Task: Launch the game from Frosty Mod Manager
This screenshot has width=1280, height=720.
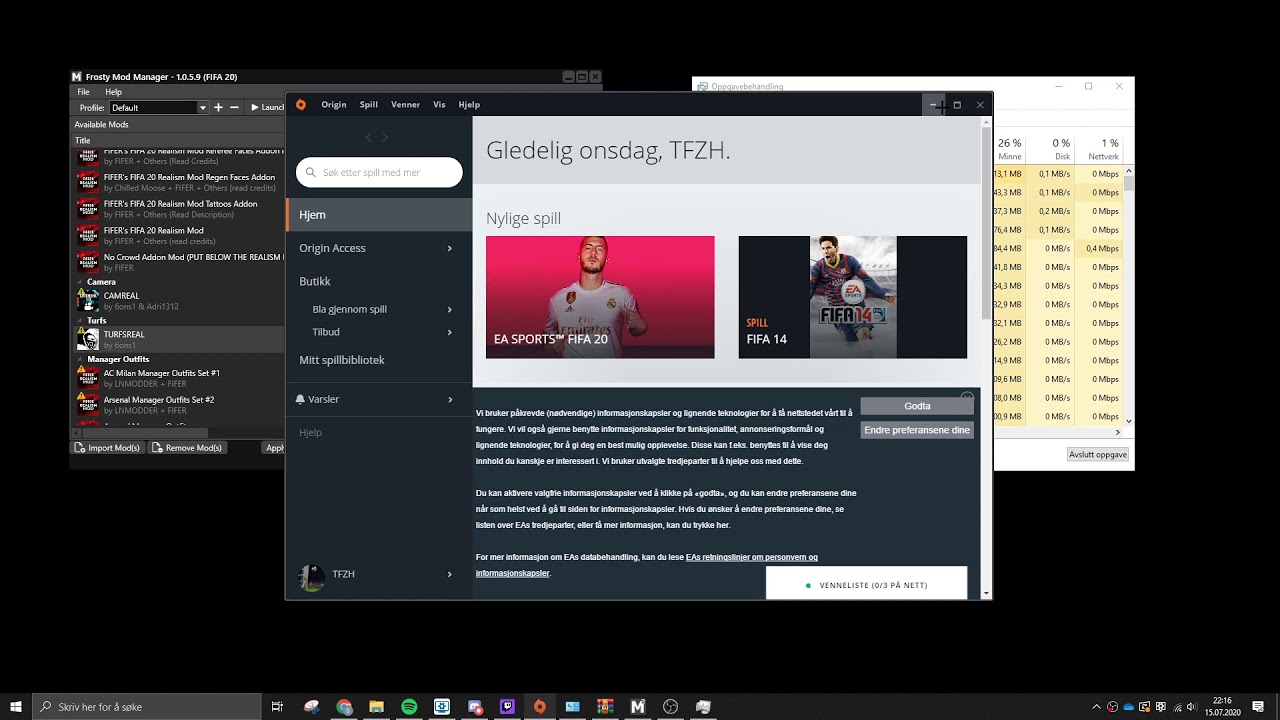Action: [x=266, y=107]
